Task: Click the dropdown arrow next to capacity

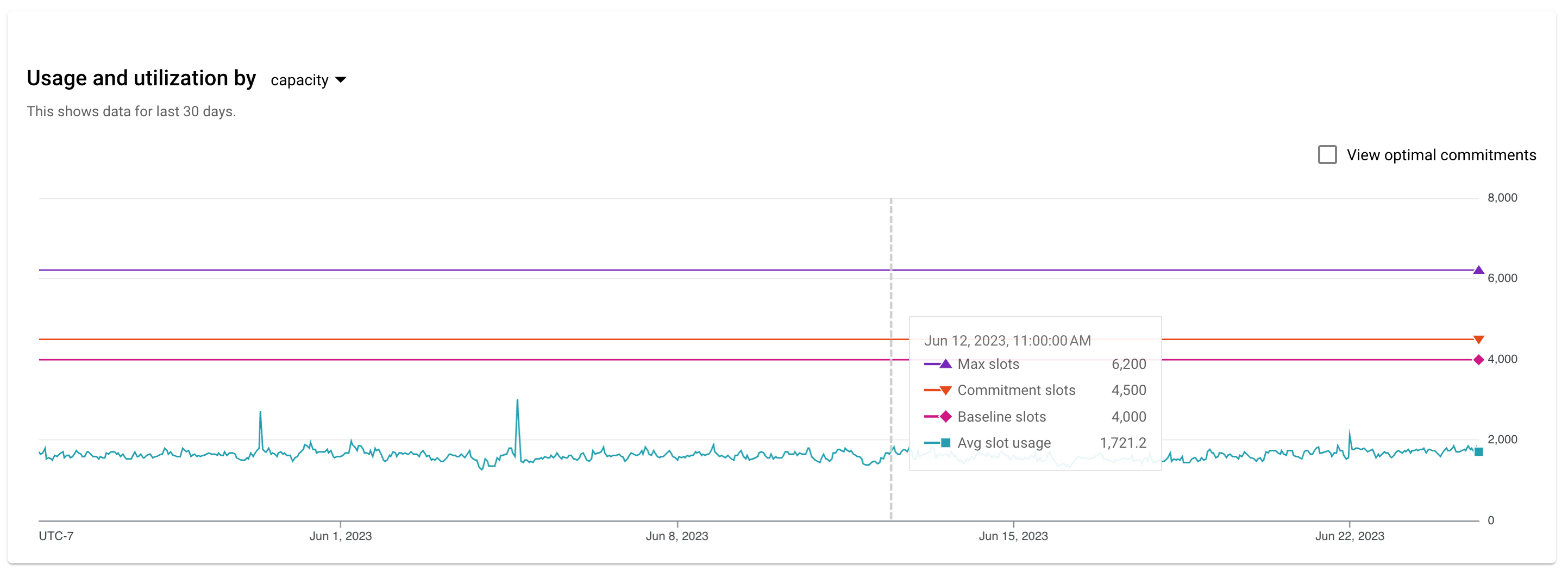Action: tap(341, 80)
